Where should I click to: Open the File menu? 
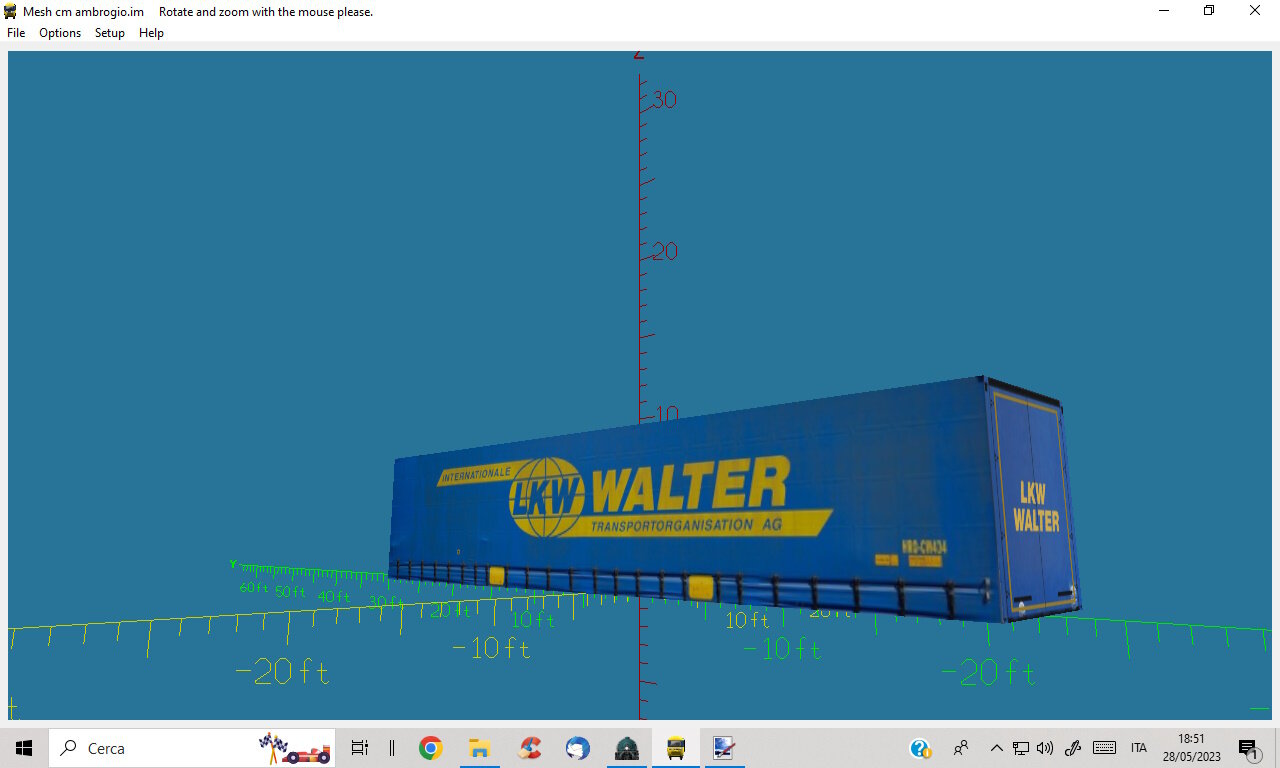(16, 33)
